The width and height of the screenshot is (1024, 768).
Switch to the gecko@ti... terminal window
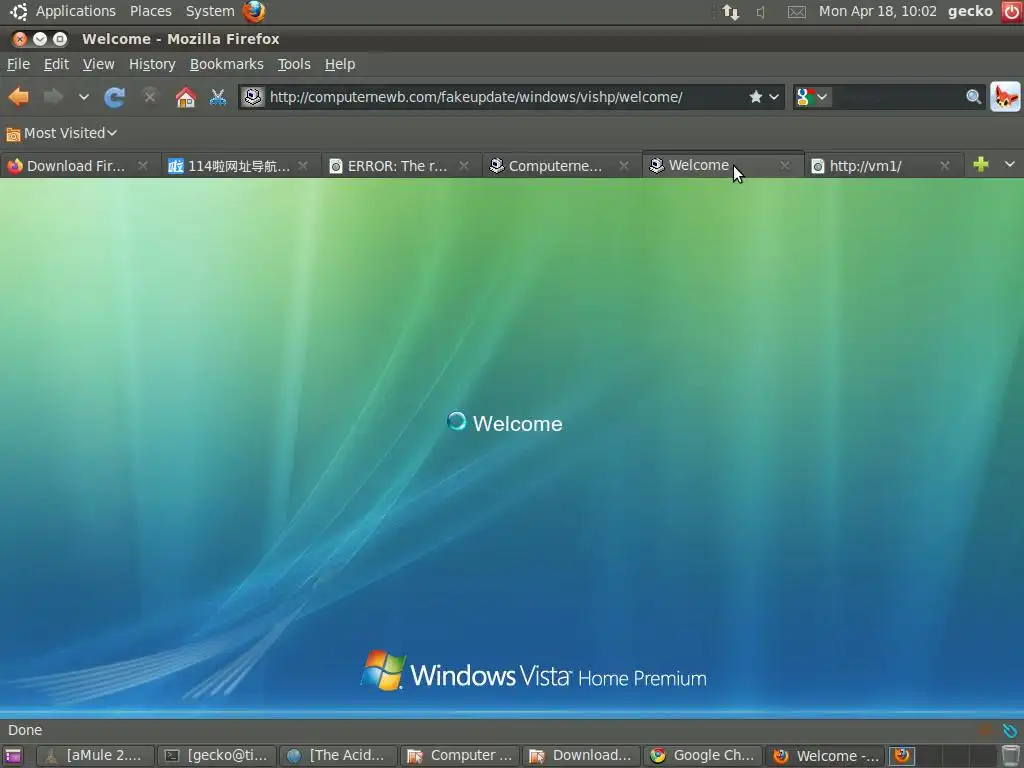coord(217,756)
